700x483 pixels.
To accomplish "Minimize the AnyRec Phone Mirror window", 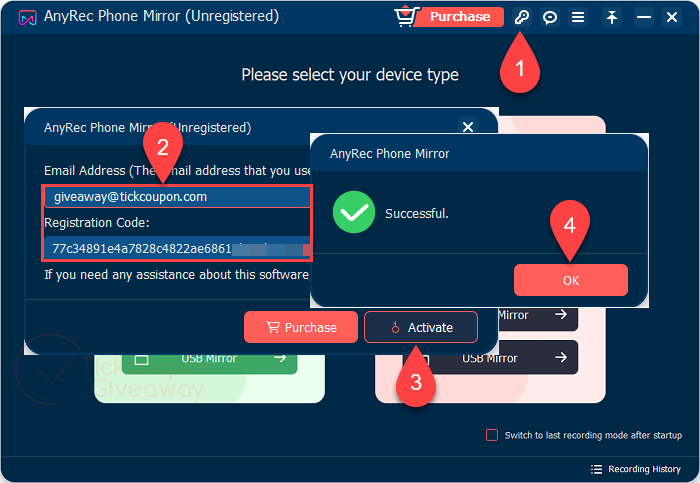I will tap(644, 17).
